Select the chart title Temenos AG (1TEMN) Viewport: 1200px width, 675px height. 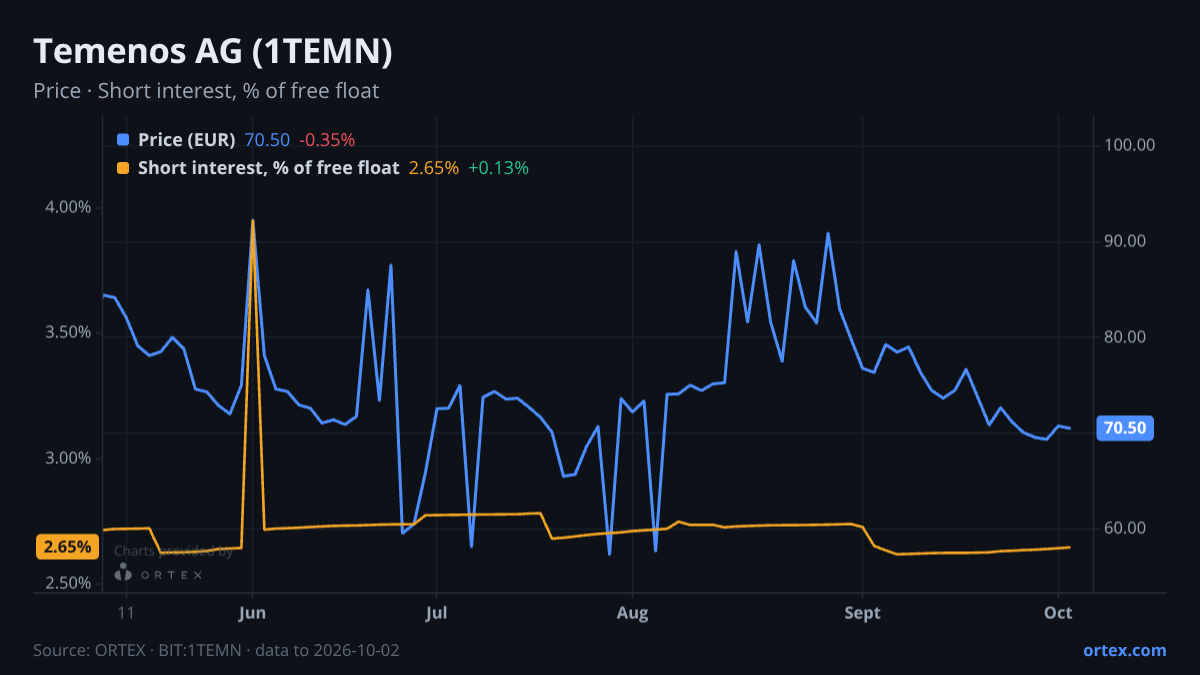pyautogui.click(x=213, y=52)
